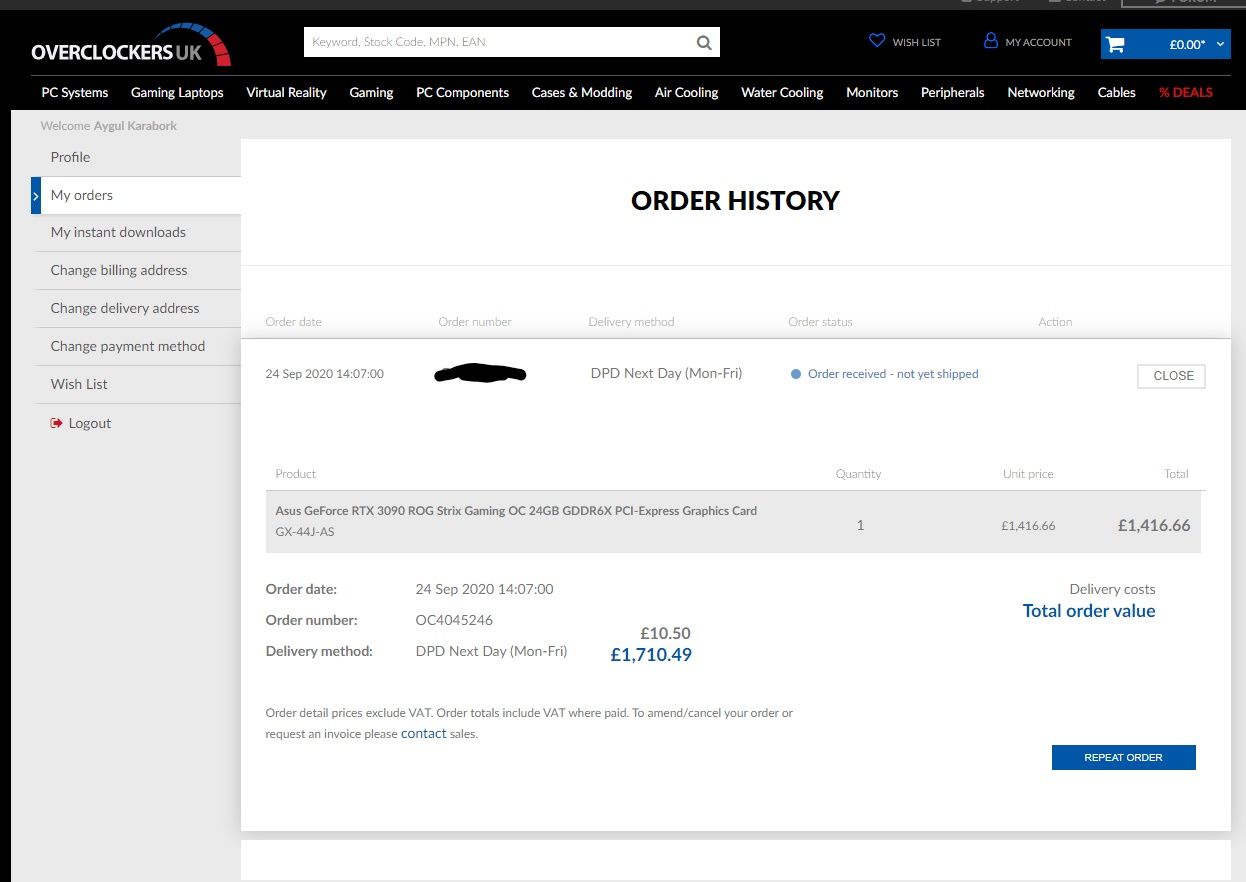Click the REPEAT ORDER button
Image resolution: width=1246 pixels, height=882 pixels.
[1123, 757]
